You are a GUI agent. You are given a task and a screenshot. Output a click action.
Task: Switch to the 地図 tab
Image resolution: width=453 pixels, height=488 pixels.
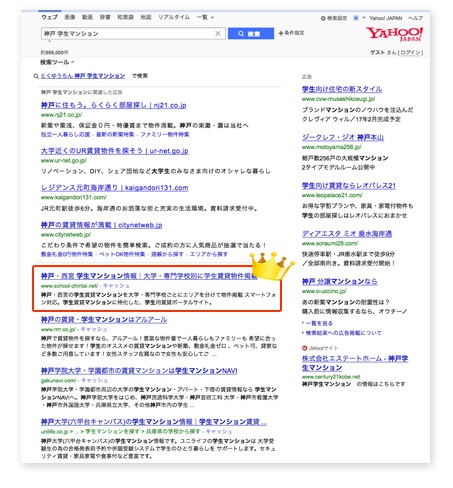[146, 17]
